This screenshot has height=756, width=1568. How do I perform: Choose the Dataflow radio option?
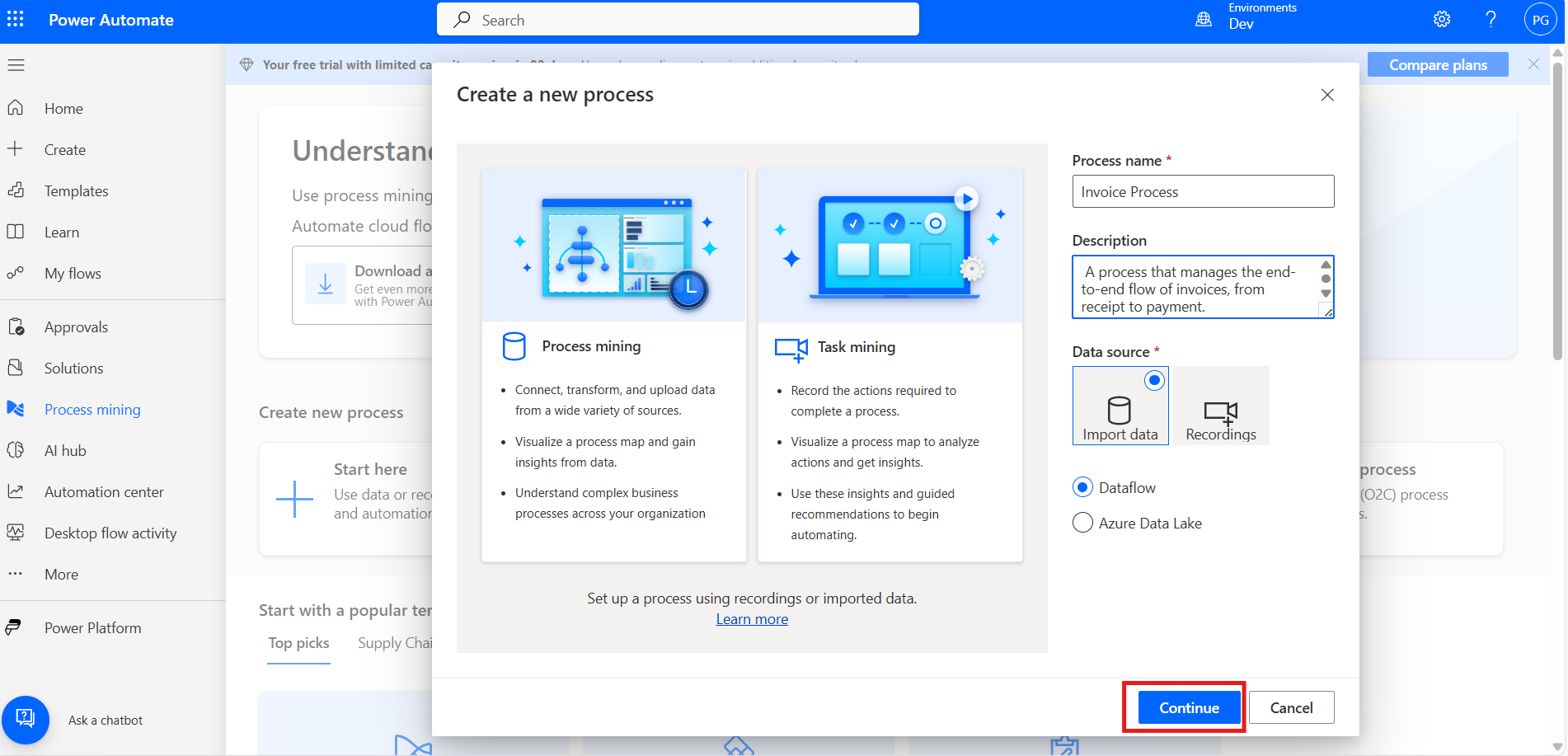tap(1082, 487)
